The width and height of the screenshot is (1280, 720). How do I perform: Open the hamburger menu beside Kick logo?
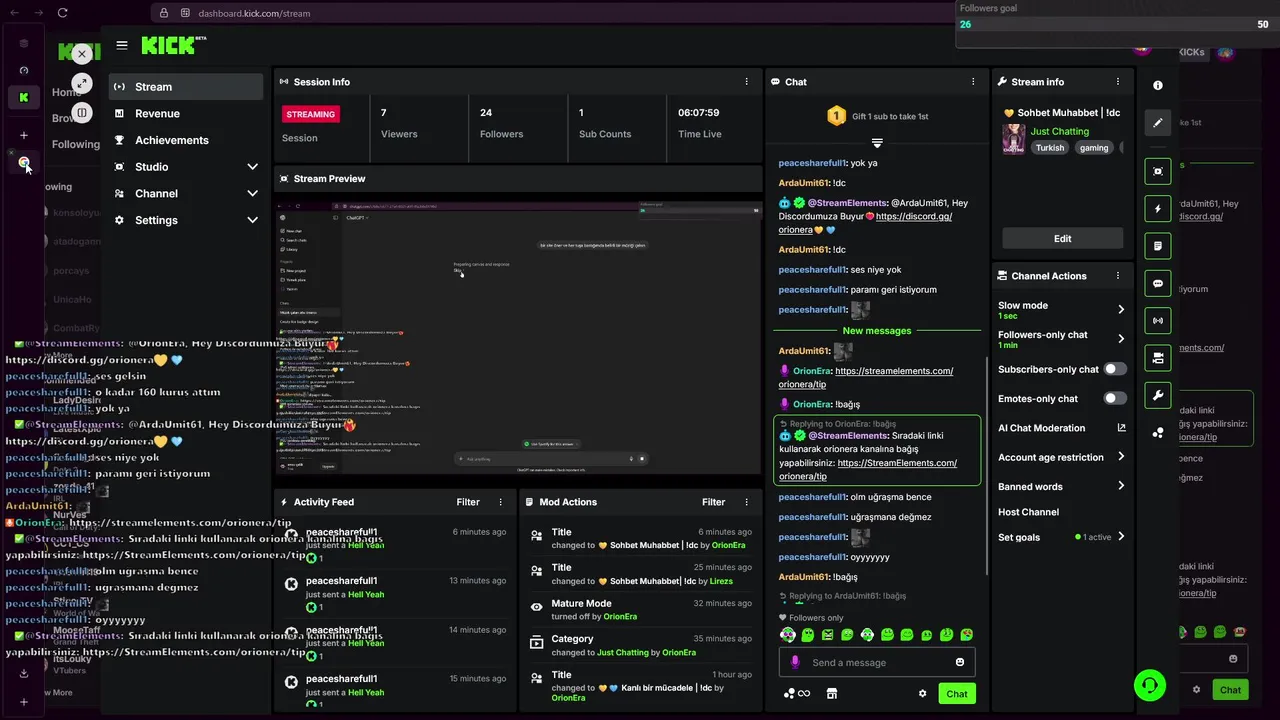point(122,45)
